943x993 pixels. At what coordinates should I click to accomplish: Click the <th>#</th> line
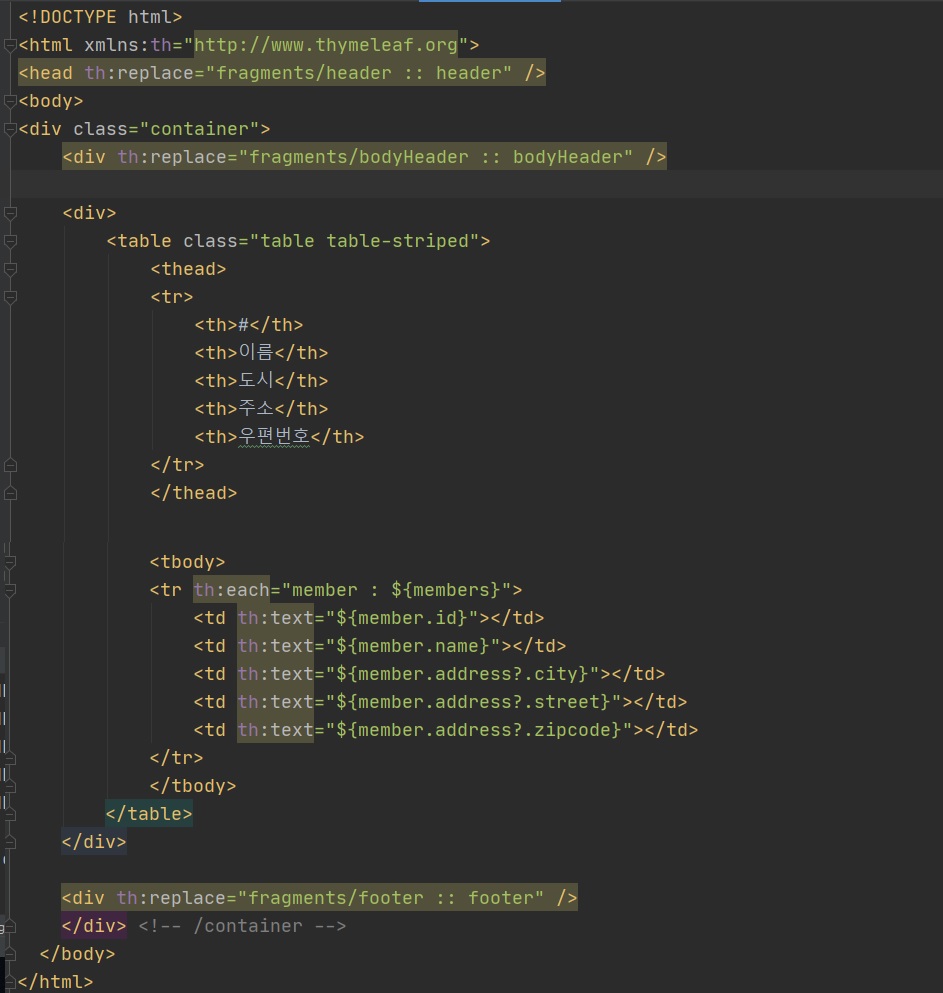pyautogui.click(x=248, y=325)
